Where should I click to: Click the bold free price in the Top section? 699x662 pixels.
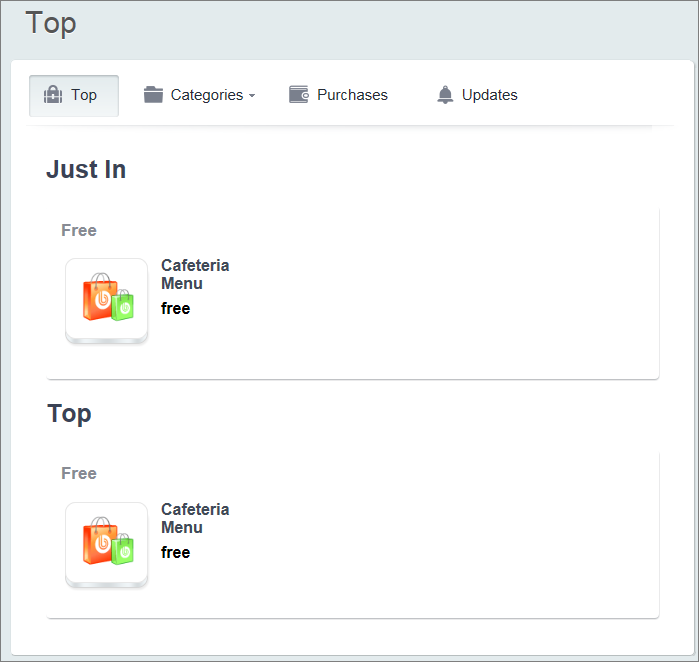pos(175,552)
